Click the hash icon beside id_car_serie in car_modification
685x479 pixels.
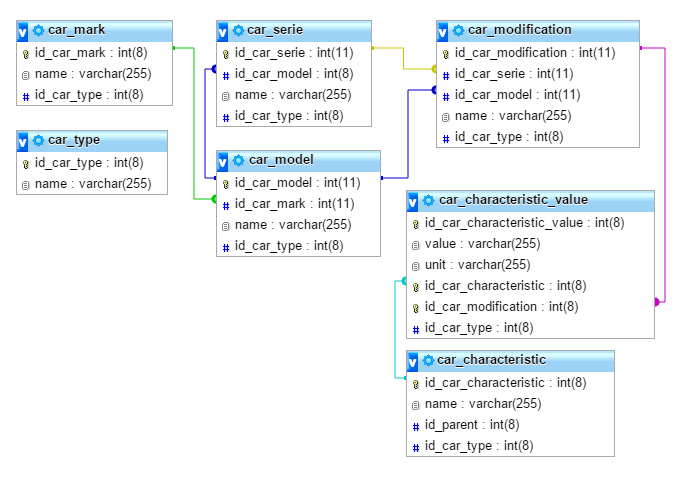pos(446,76)
